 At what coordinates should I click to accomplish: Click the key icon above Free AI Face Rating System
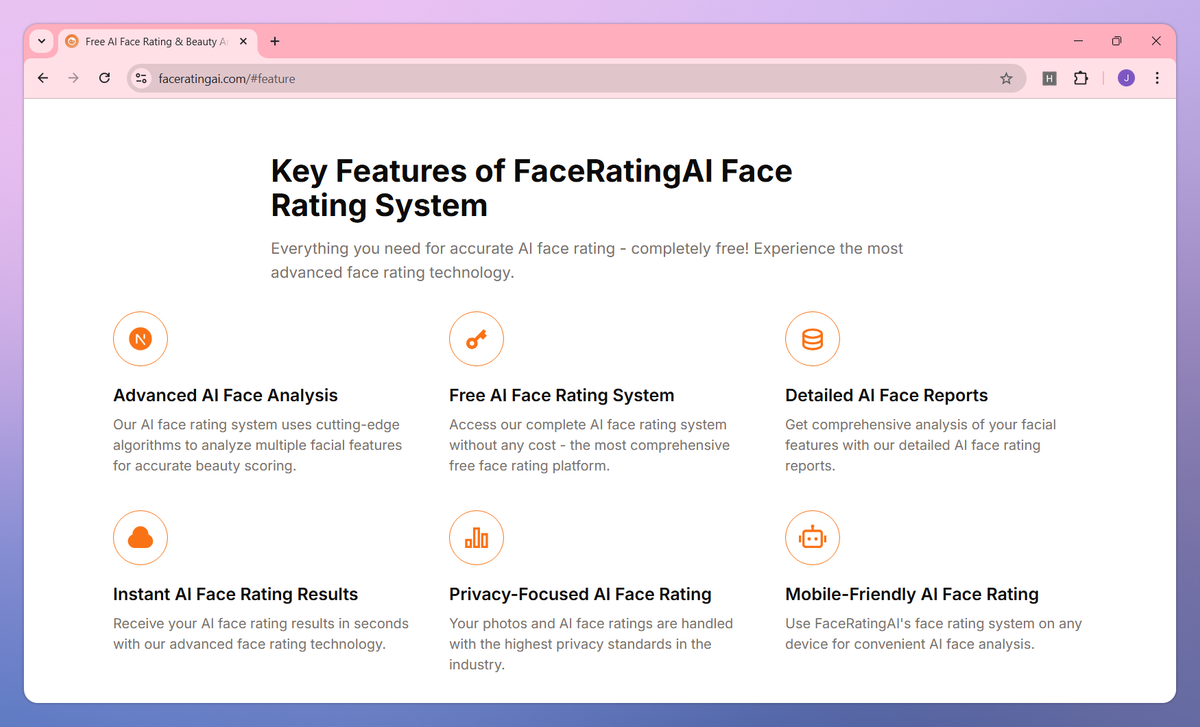(x=476, y=339)
